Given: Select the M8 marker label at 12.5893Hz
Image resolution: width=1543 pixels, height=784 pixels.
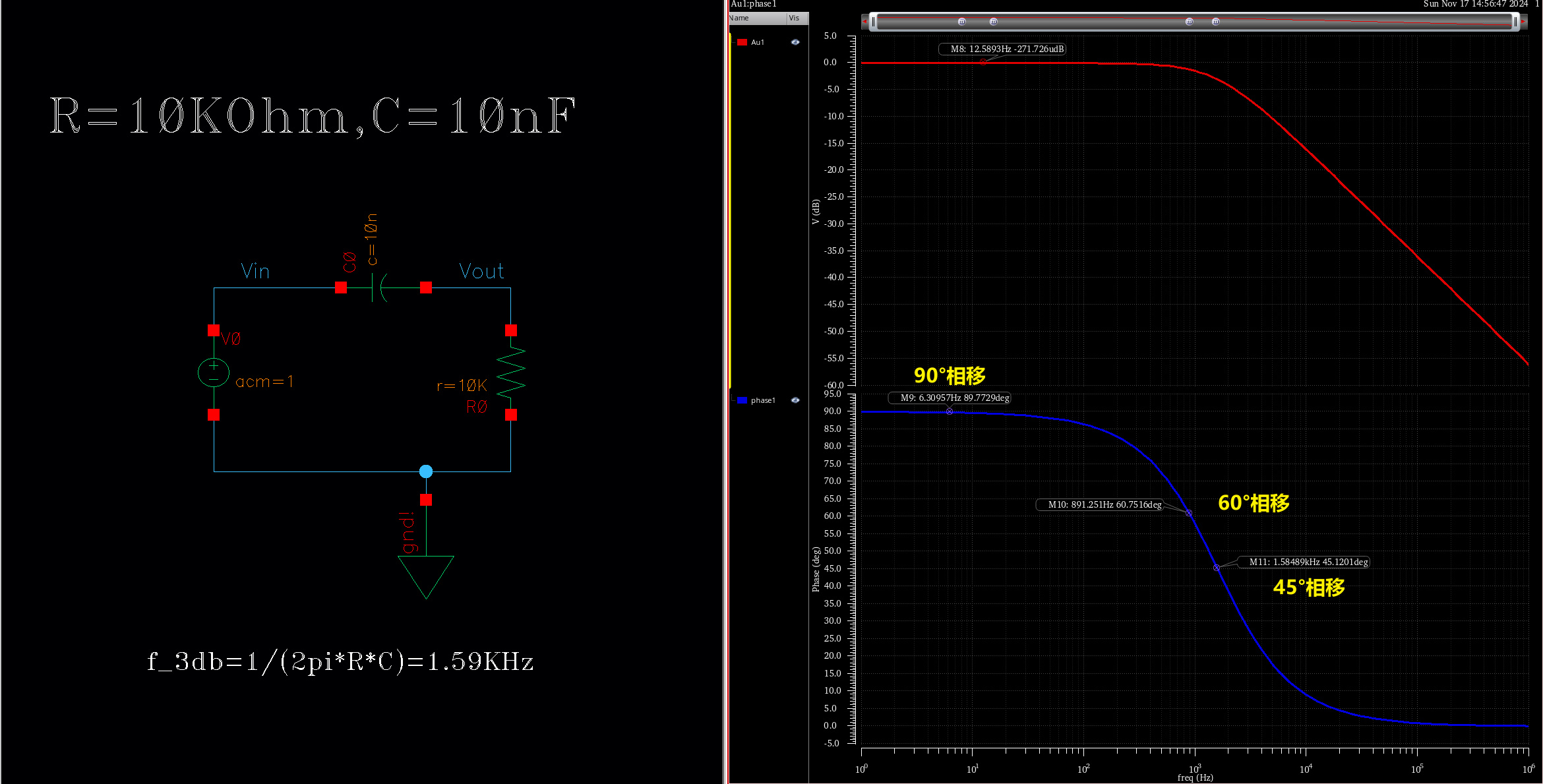Looking at the screenshot, I should tap(1006, 49).
